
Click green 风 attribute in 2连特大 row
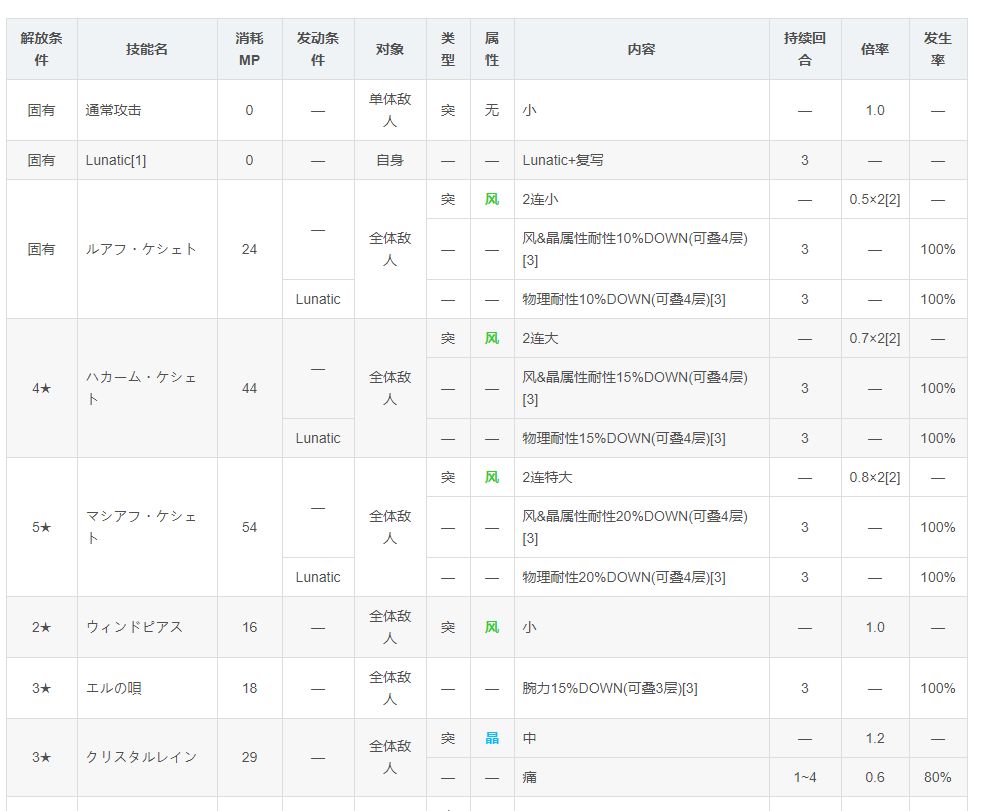pyautogui.click(x=492, y=477)
